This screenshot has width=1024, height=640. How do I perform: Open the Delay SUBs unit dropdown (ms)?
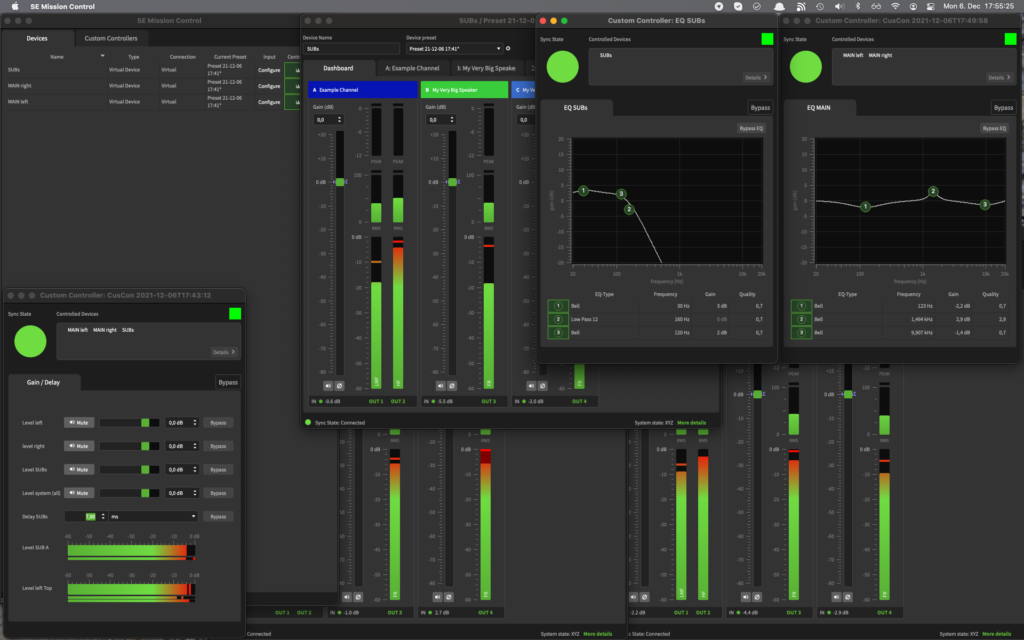point(154,516)
